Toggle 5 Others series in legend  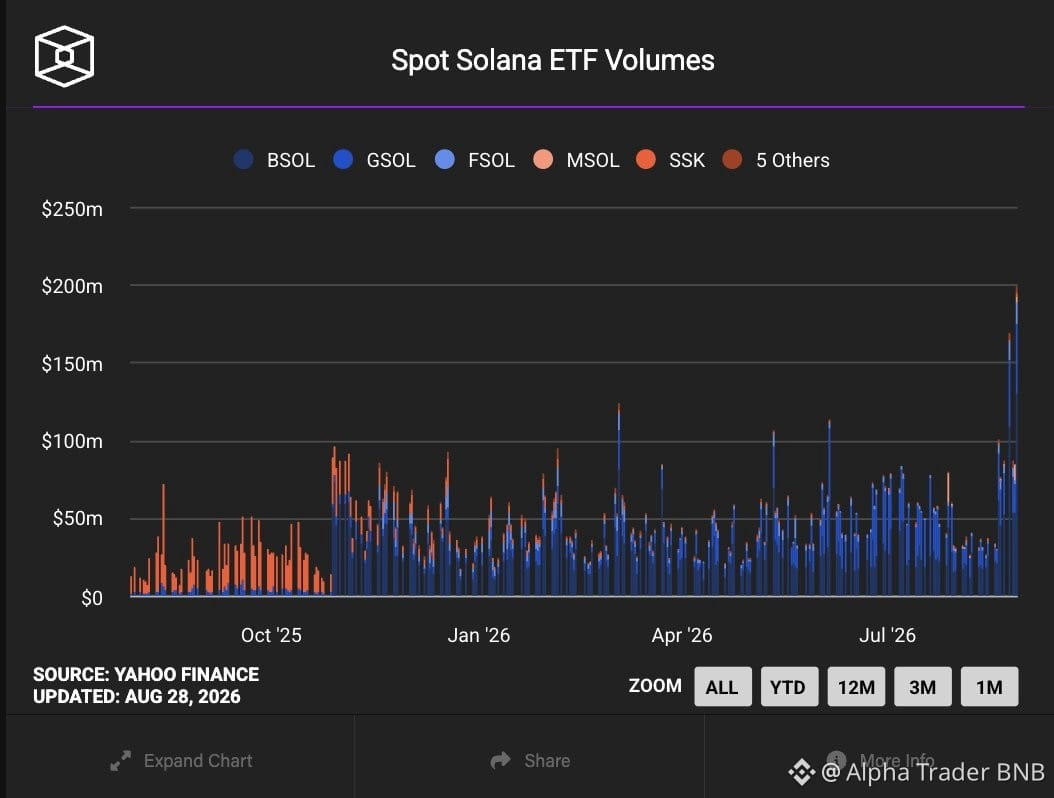[x=776, y=160]
